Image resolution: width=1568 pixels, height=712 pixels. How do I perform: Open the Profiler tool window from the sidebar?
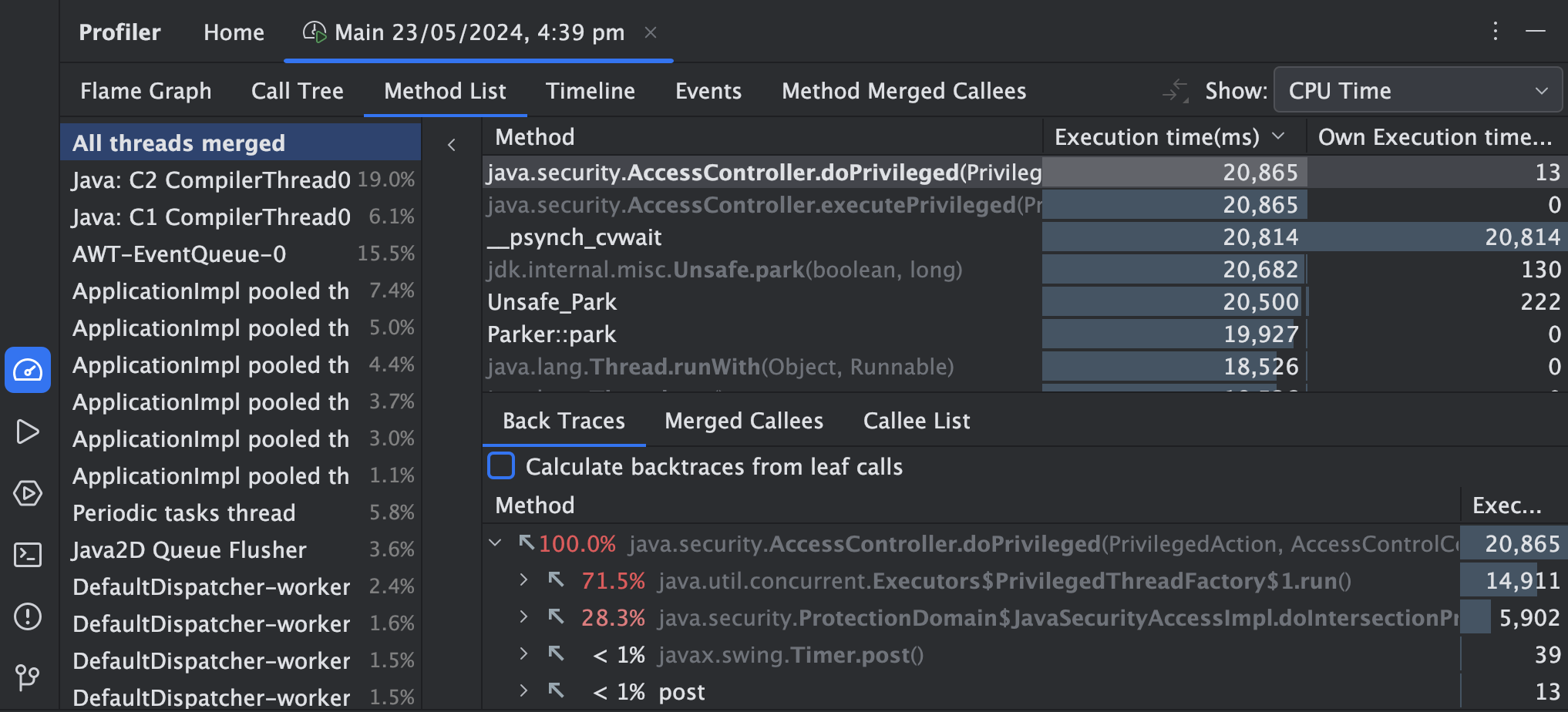click(28, 370)
